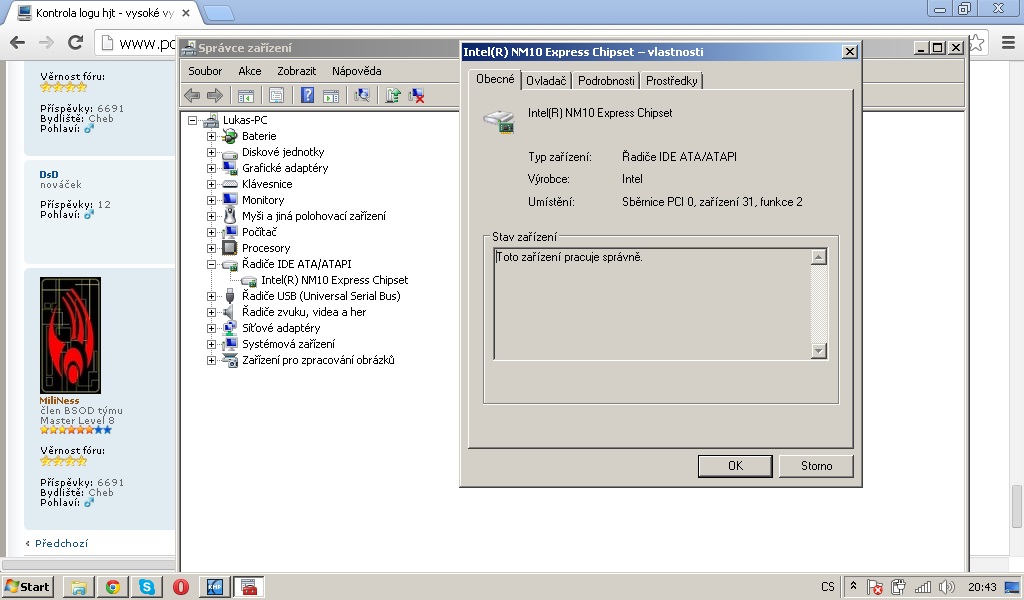
Task: Go back in the Chrome browser
Action: 18,42
